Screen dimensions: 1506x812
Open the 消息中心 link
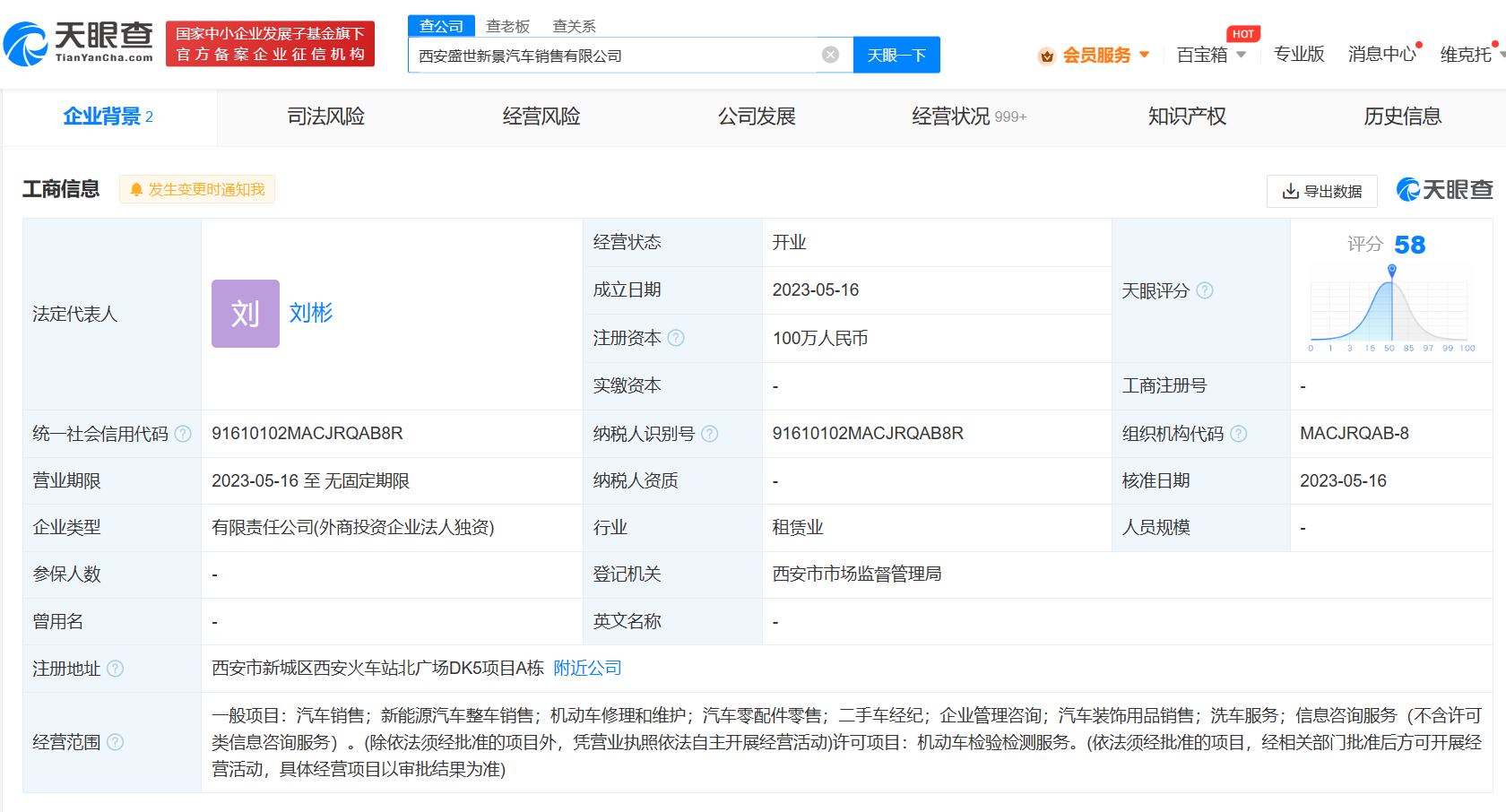[1382, 55]
